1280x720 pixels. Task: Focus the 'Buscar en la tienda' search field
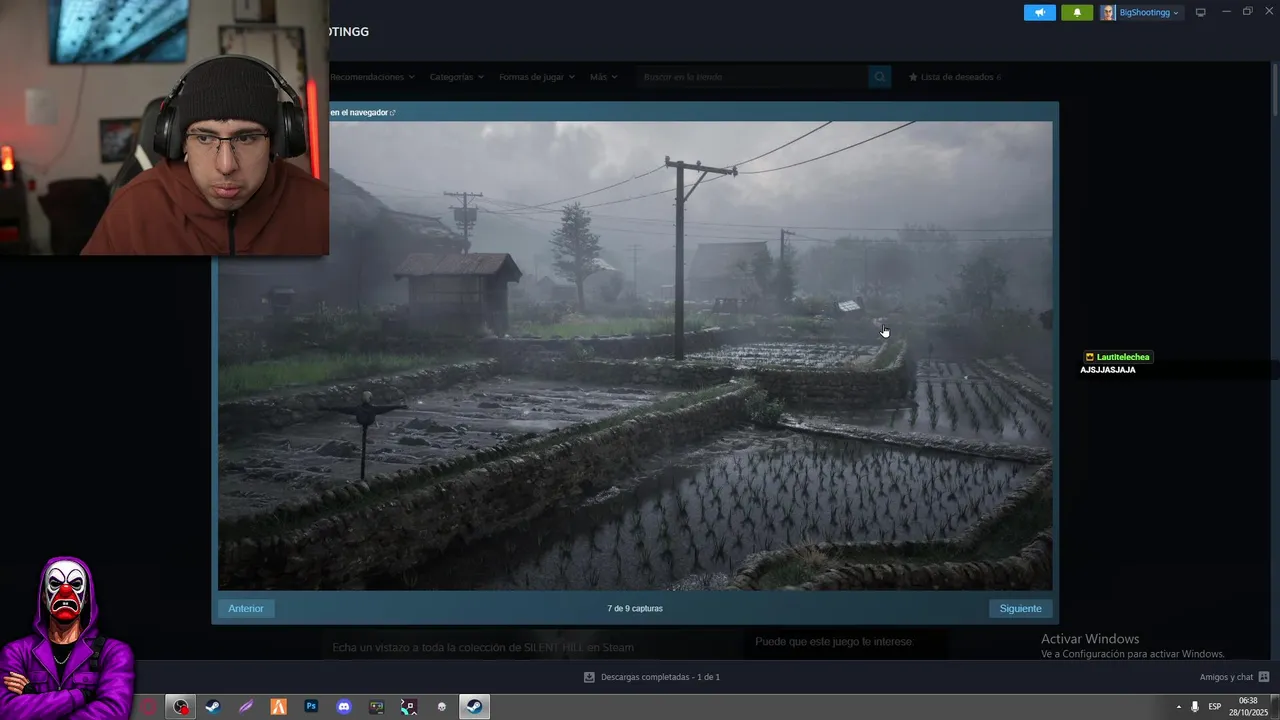click(751, 77)
